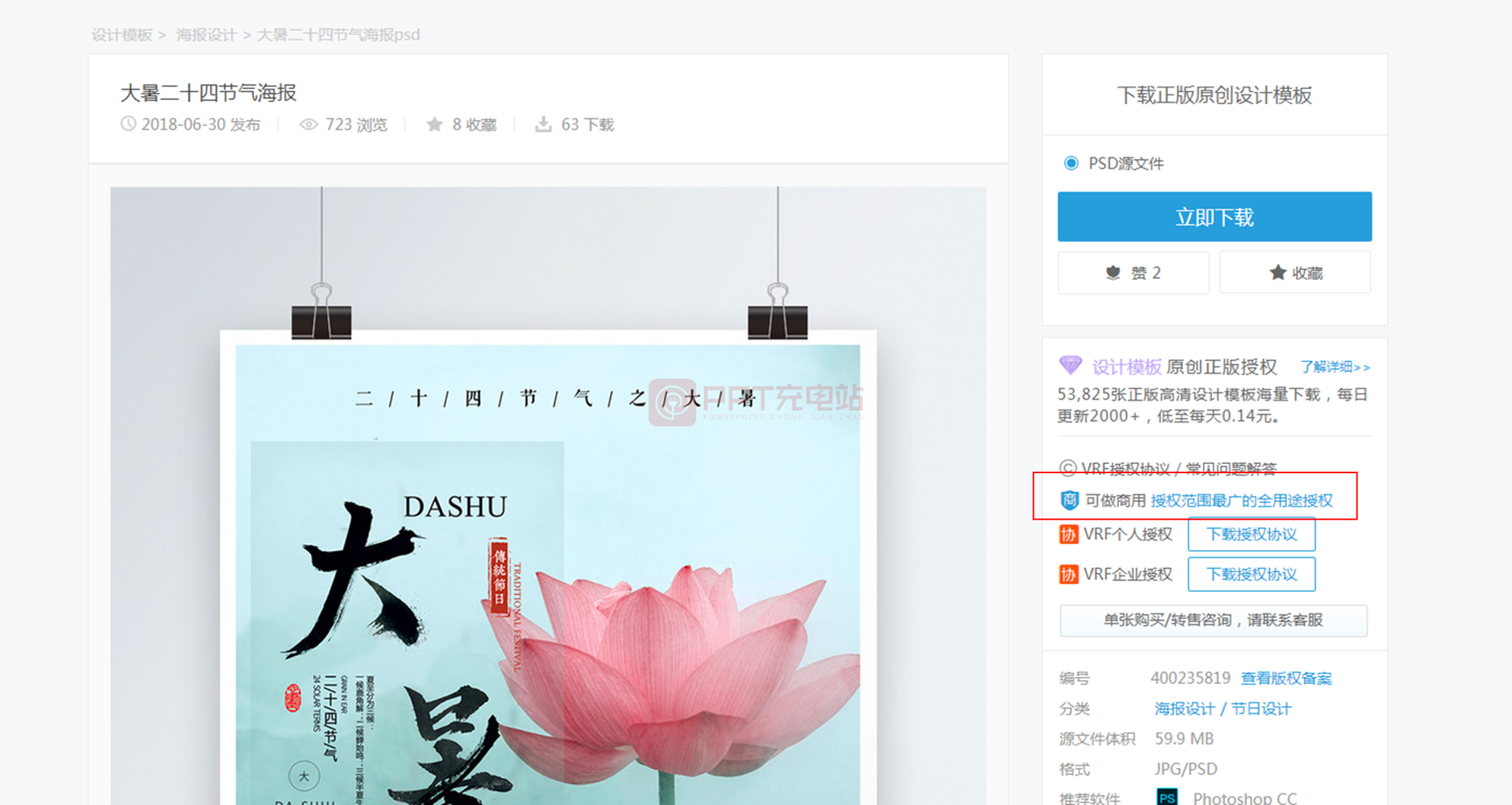Image resolution: width=1512 pixels, height=805 pixels.
Task: Download VRF个人授权 agreement
Action: tap(1251, 535)
